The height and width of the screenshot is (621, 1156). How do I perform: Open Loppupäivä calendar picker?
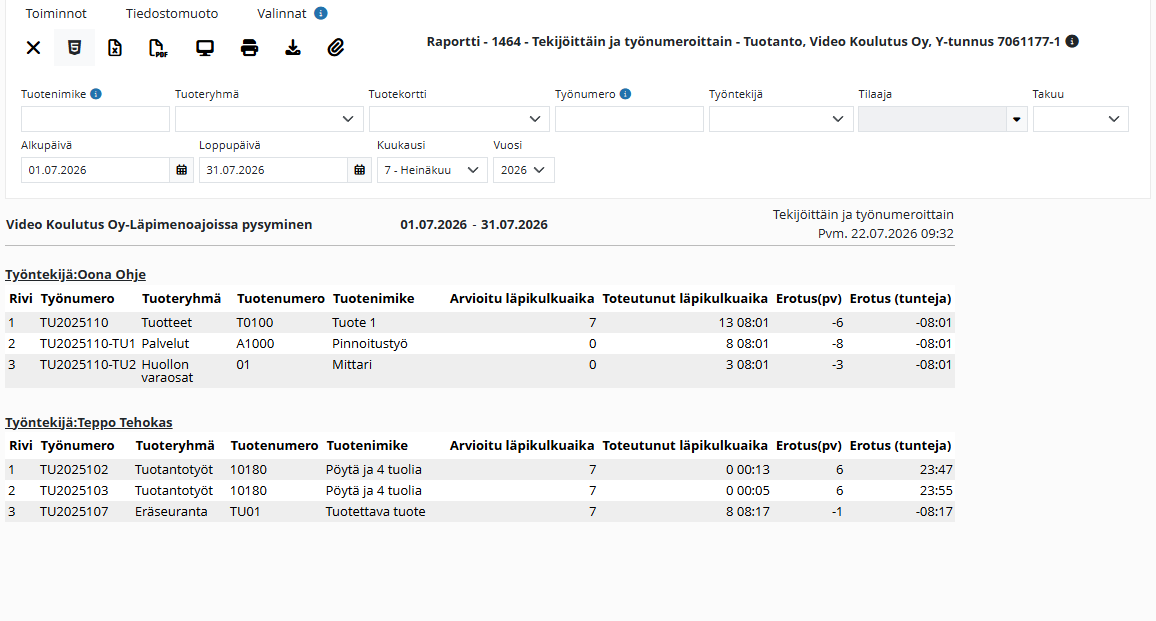pos(359,170)
